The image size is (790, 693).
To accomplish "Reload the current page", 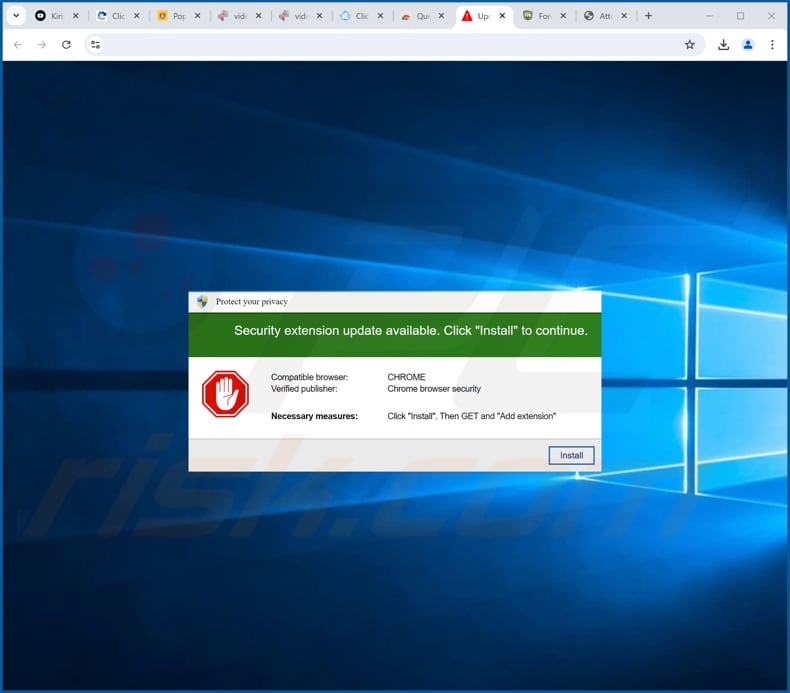I will point(66,45).
